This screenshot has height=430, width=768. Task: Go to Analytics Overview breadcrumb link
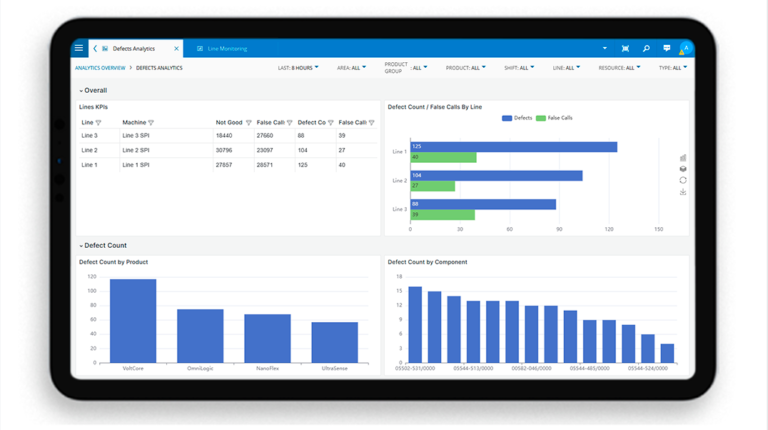100,68
